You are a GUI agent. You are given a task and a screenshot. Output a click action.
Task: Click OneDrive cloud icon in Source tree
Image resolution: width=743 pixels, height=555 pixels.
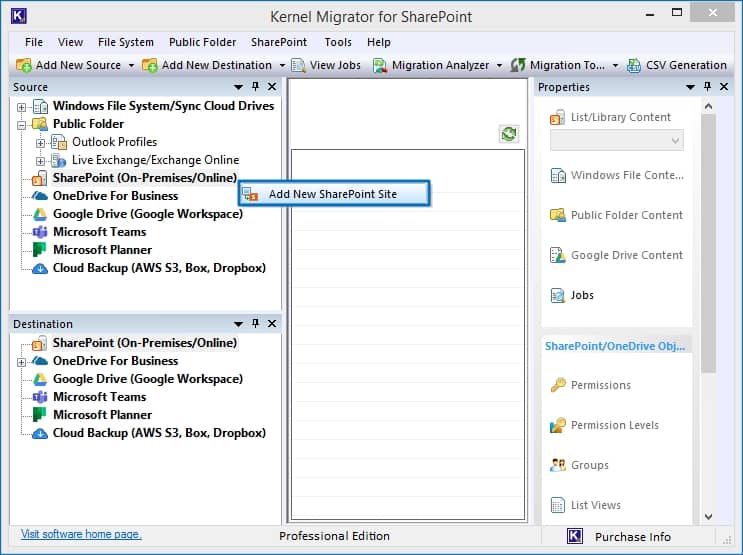pyautogui.click(x=40, y=196)
